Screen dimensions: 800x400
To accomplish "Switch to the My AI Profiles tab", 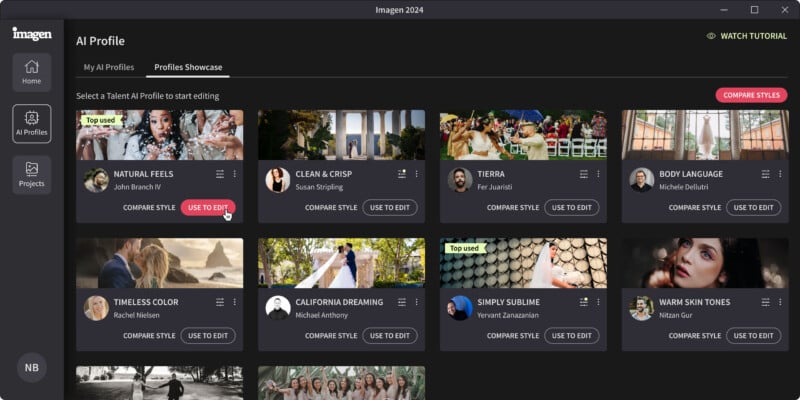I will 109,67.
